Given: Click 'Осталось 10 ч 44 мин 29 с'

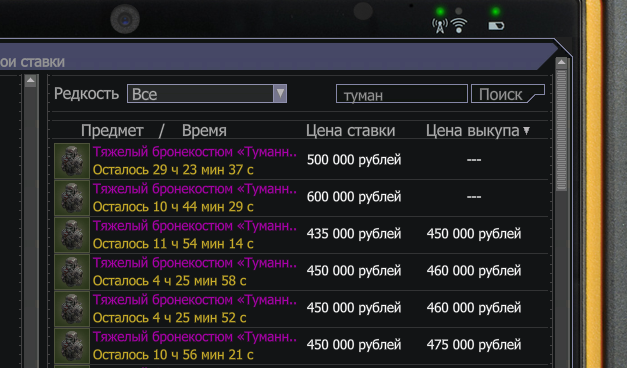Looking at the screenshot, I should point(173,207).
